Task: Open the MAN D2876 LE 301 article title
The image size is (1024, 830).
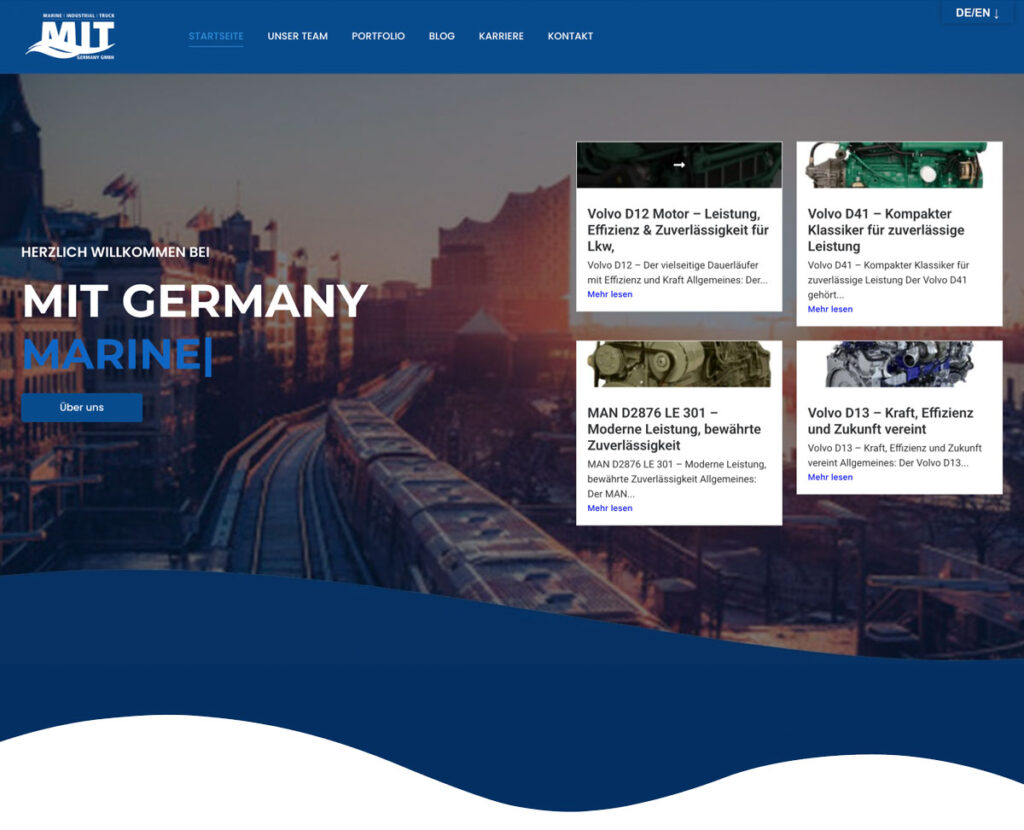Action: pos(674,429)
